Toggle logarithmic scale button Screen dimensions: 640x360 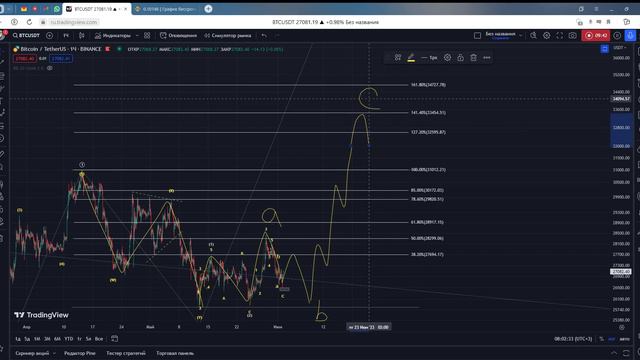(611, 339)
